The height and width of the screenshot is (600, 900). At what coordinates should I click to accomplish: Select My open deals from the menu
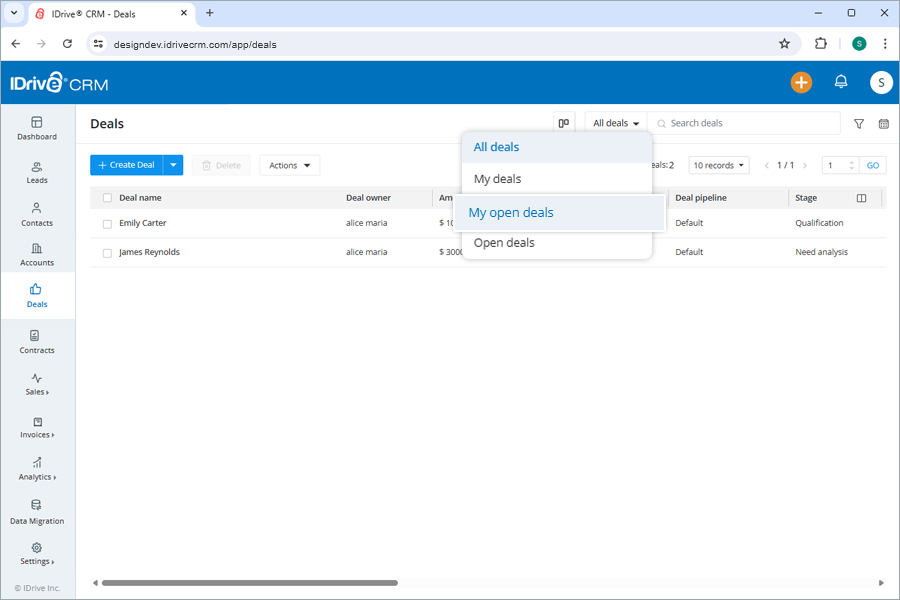click(x=511, y=212)
